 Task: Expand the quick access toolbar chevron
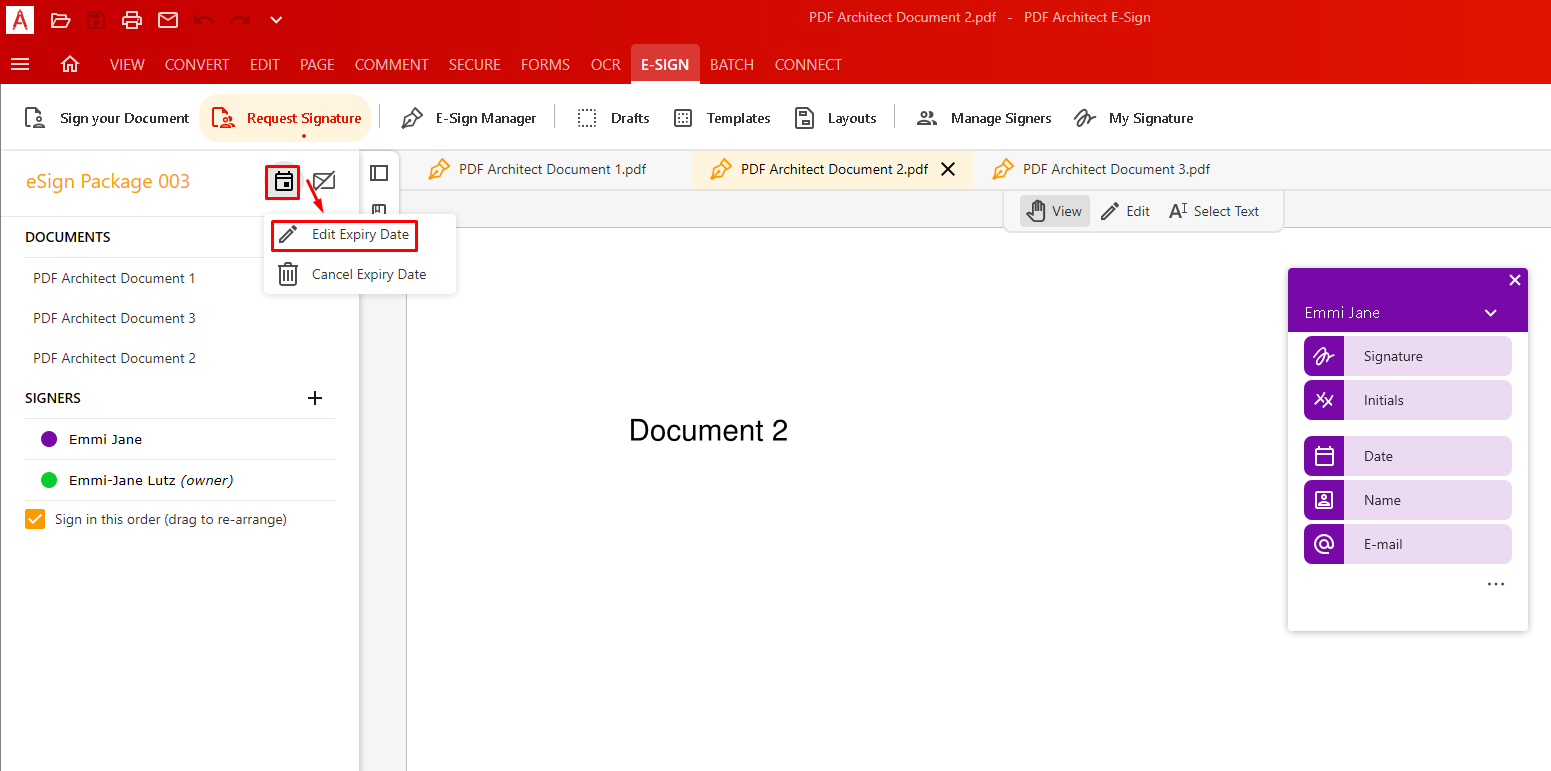coord(276,19)
